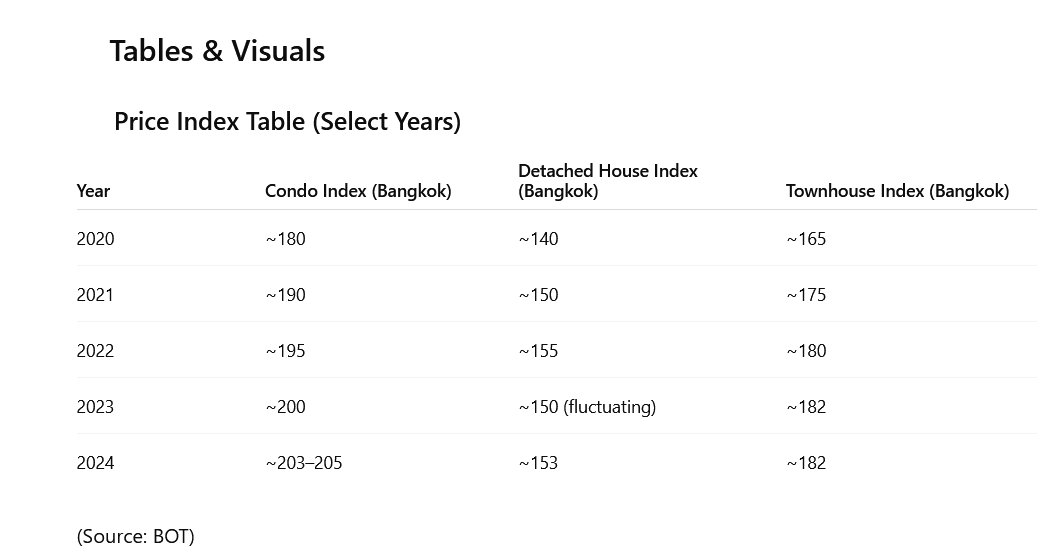
Task: Click the ~203–205 condo index cell
Action: coord(304,463)
